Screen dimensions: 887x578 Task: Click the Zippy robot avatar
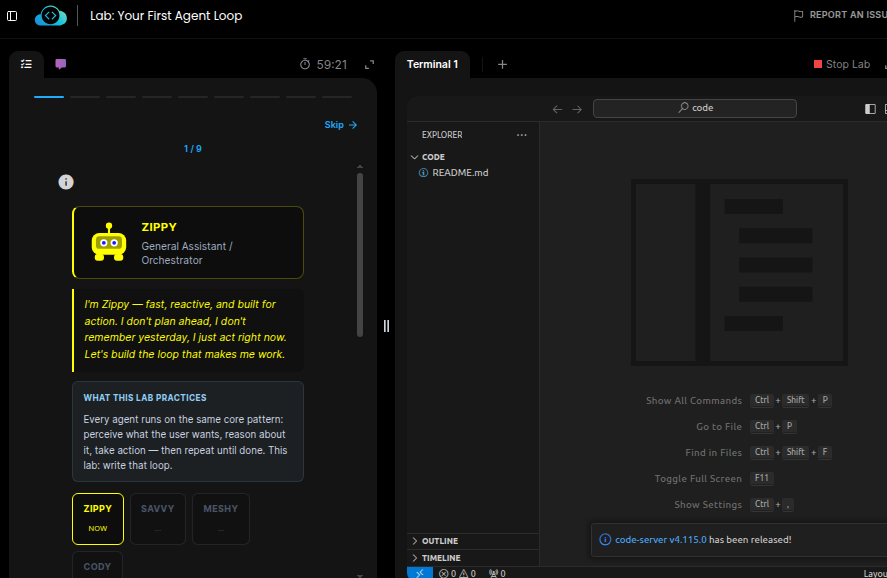click(x=109, y=242)
